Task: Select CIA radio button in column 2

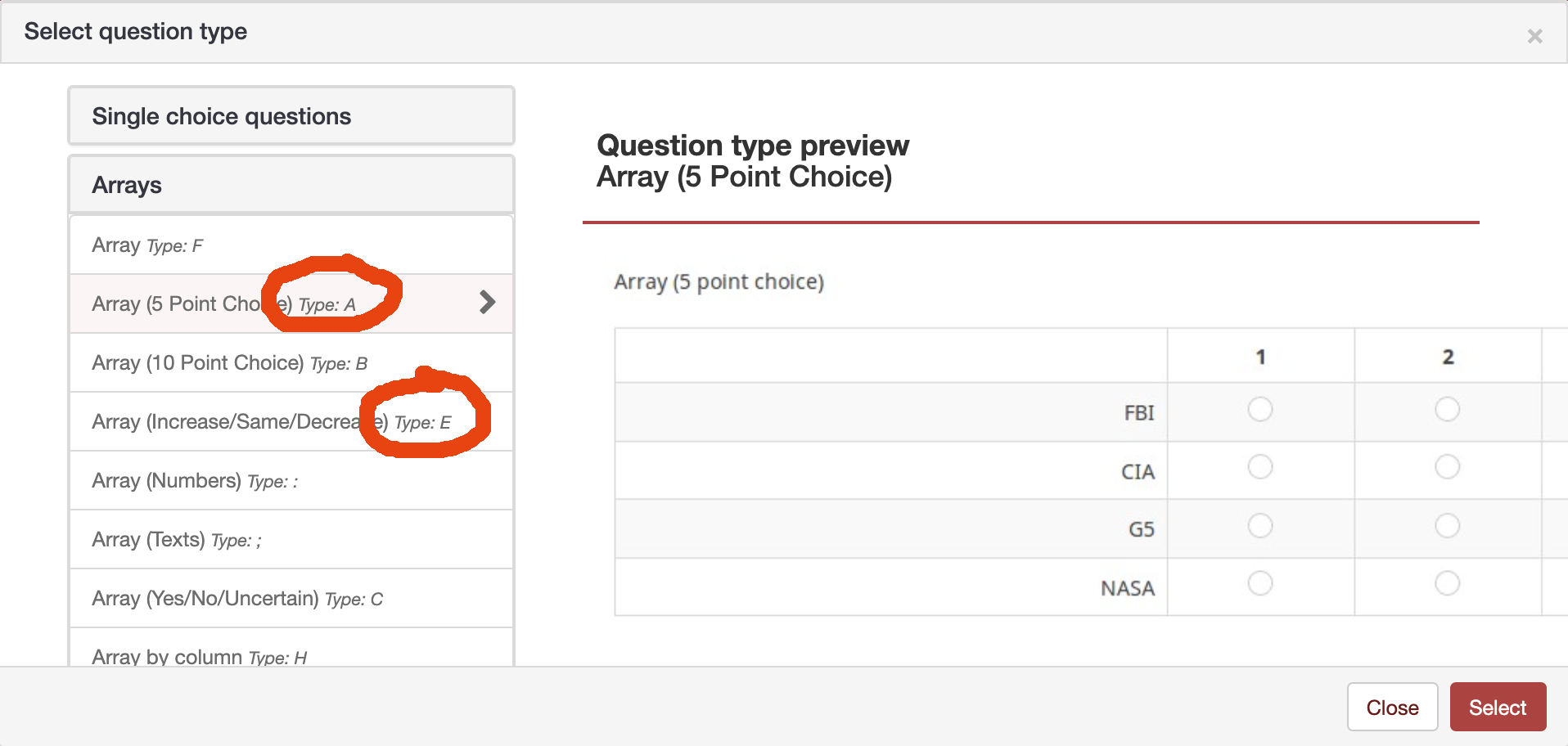Action: click(1447, 467)
